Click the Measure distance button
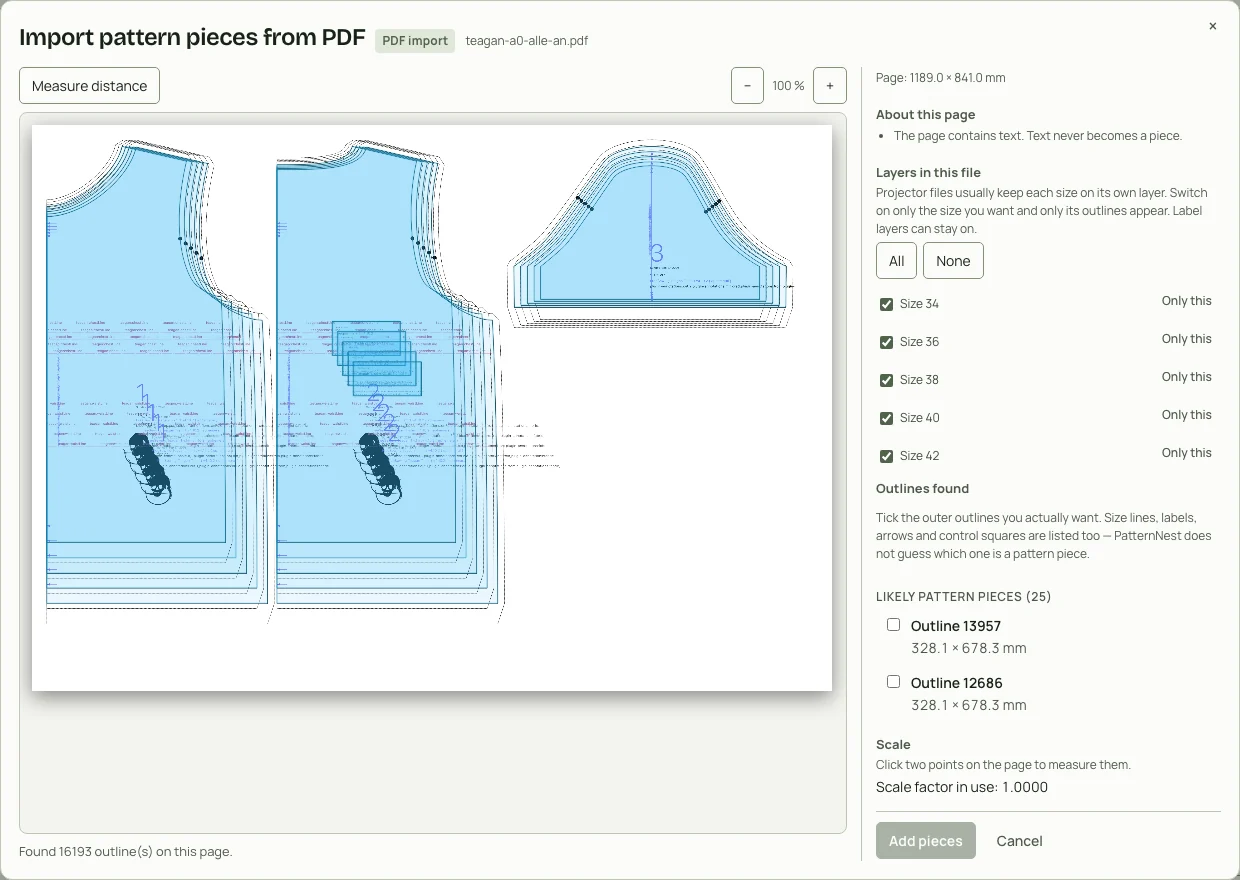 tap(89, 86)
